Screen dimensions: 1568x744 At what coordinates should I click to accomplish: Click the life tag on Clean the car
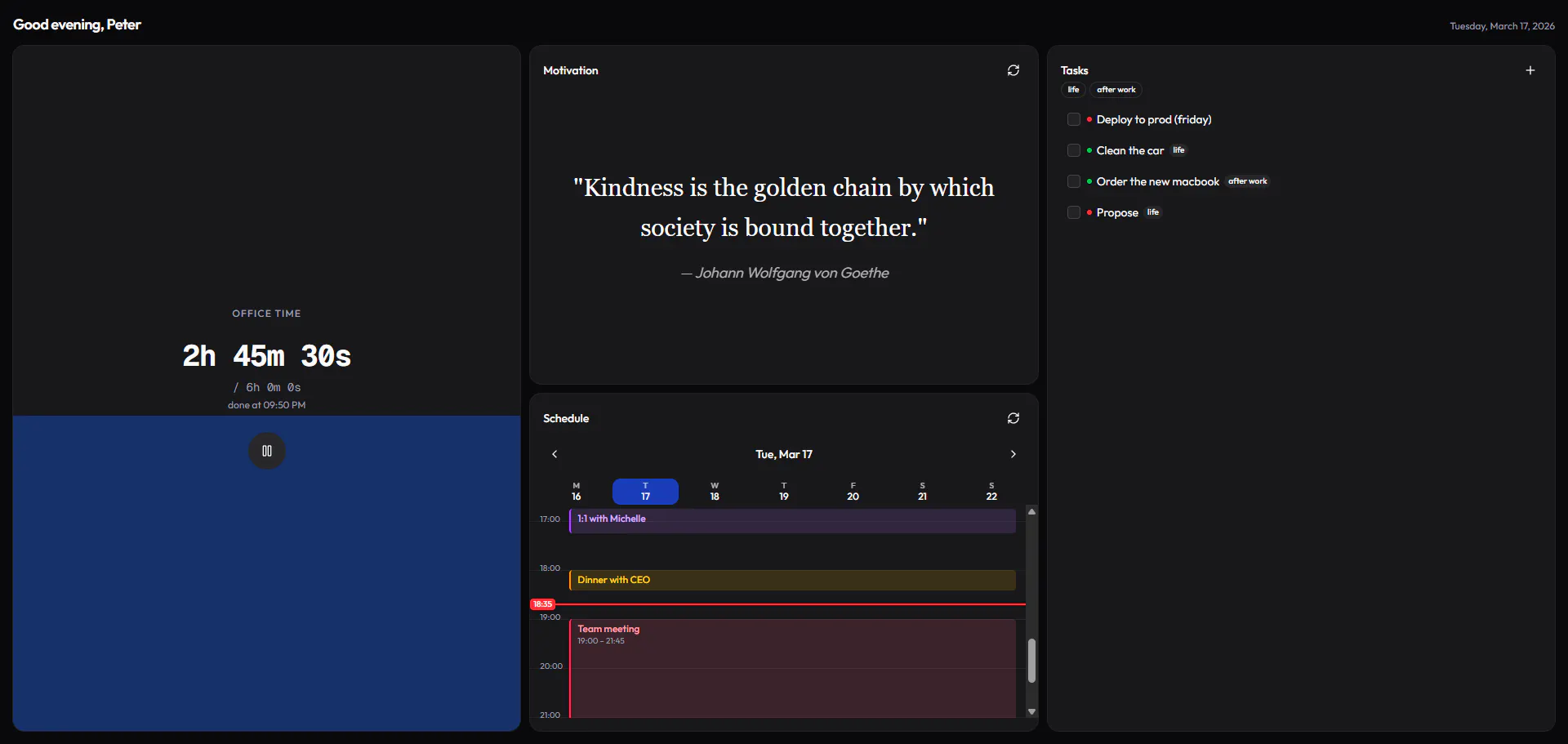1178,150
